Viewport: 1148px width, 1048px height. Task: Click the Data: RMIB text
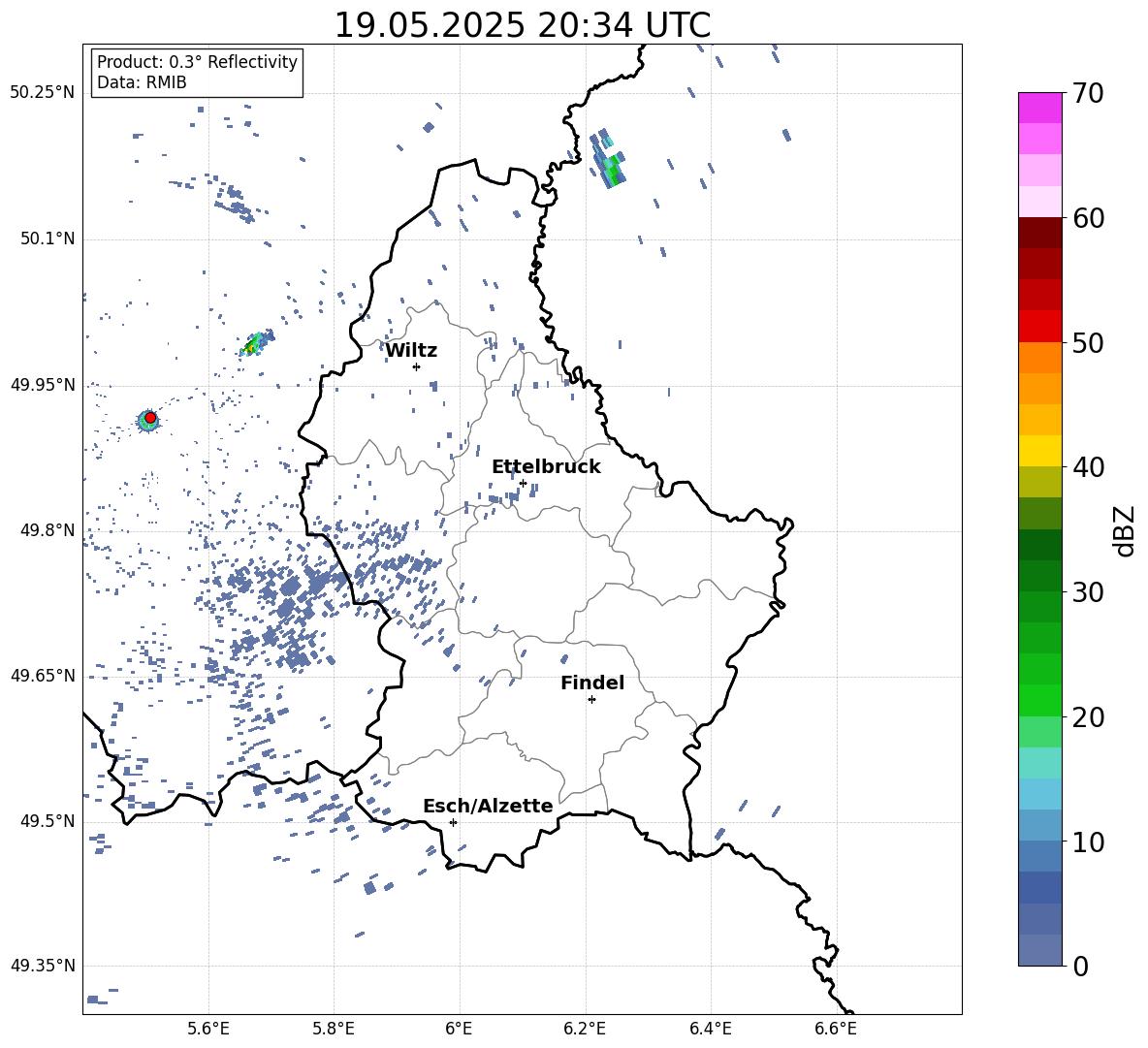coord(142,82)
